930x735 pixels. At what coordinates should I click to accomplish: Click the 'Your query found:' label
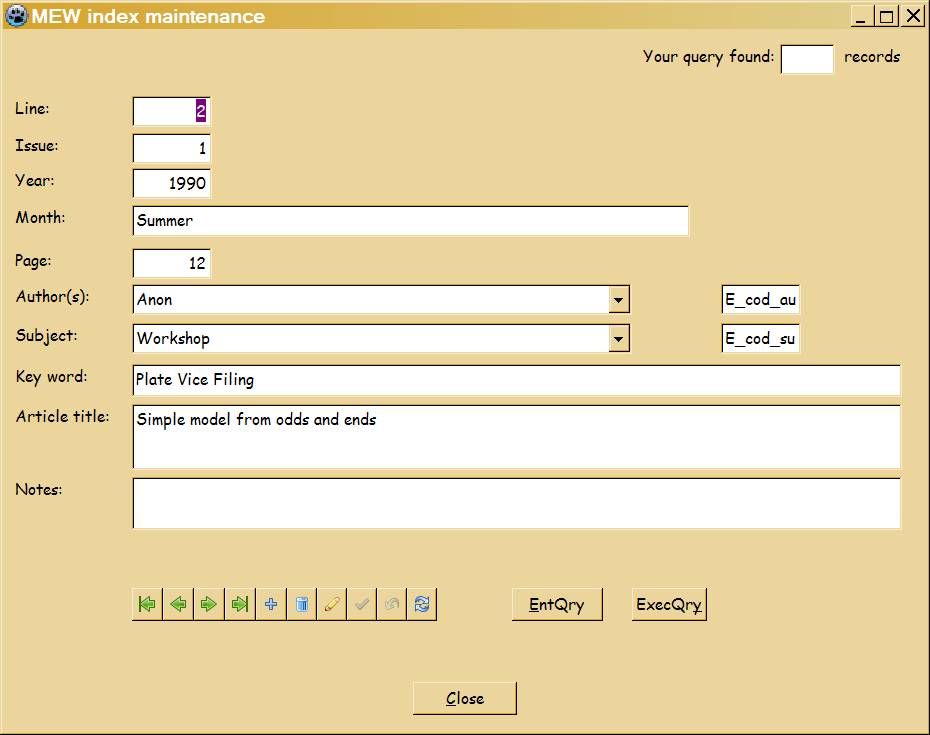(x=708, y=57)
